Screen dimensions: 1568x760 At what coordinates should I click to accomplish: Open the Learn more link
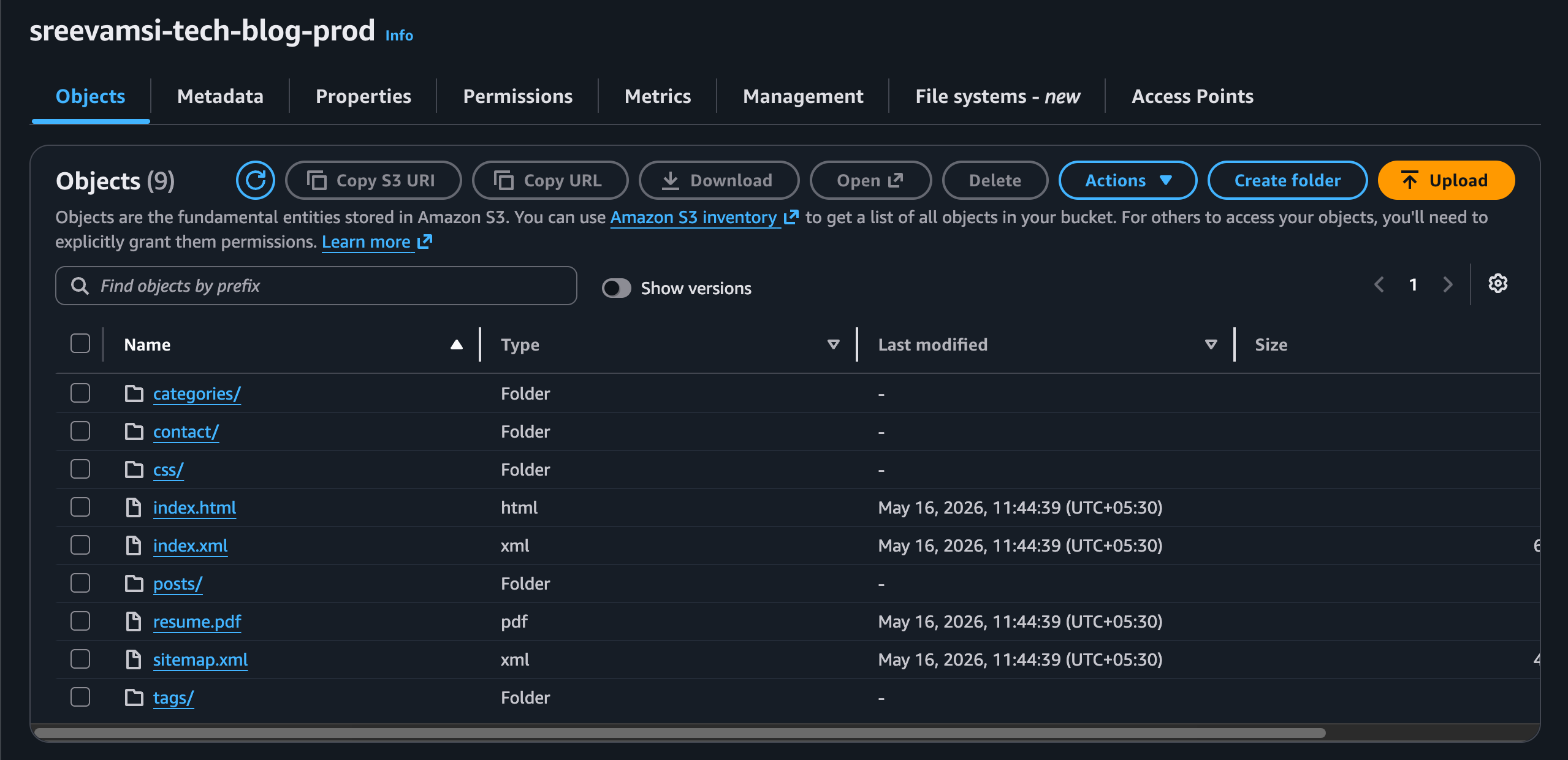(x=377, y=242)
